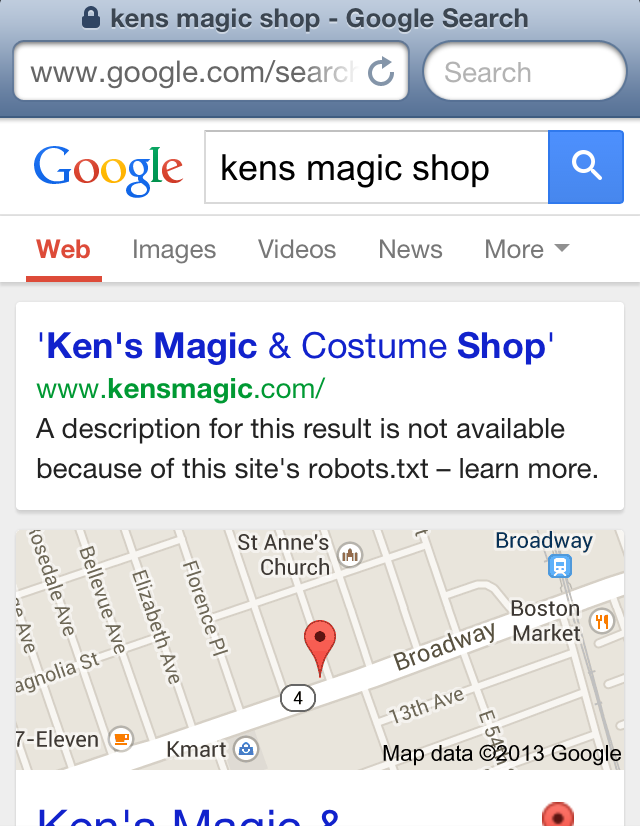Tap the Kmart shopping icon
Screen dimensions: 640x826
[245, 749]
